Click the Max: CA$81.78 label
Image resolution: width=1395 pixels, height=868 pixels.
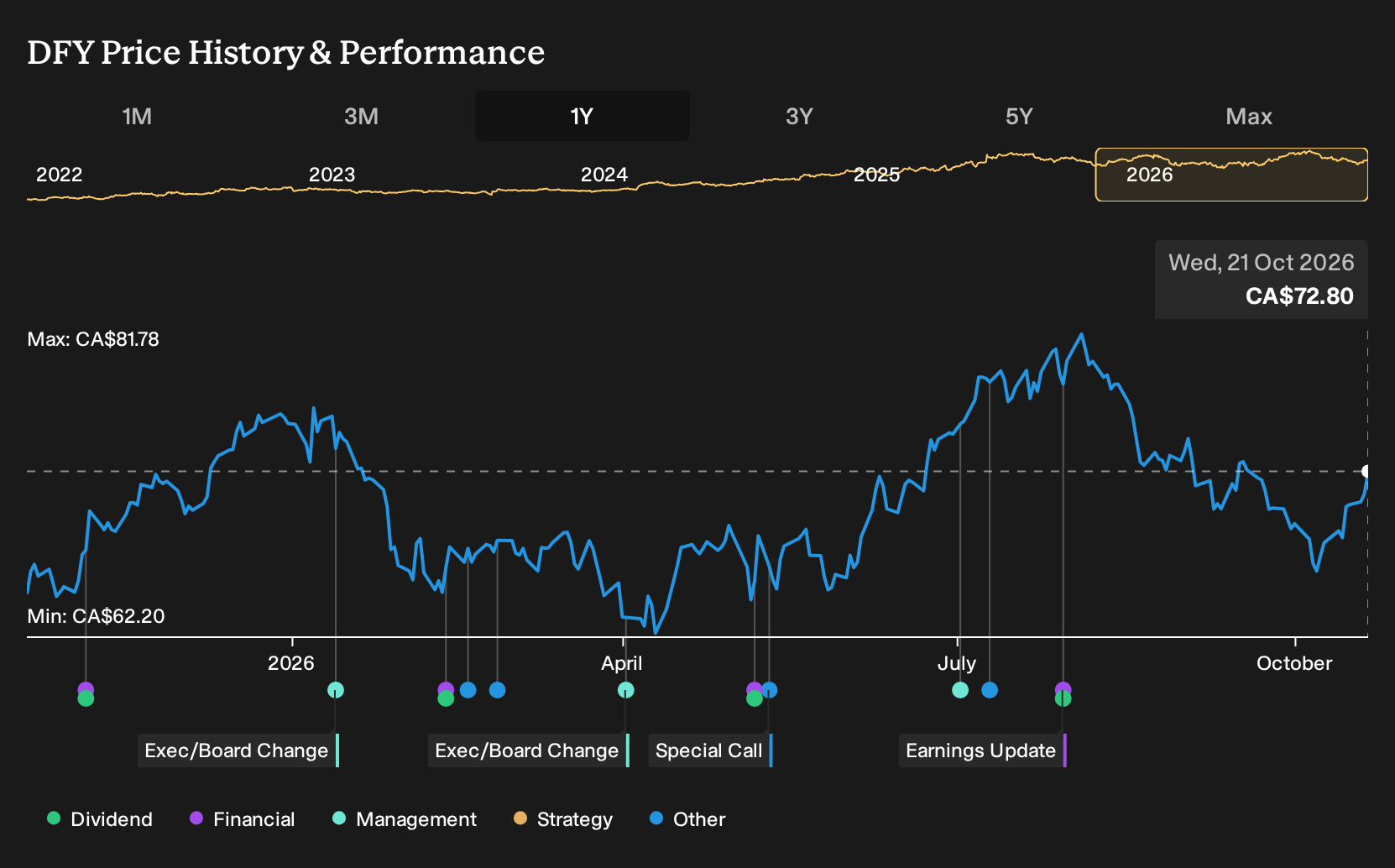tap(93, 339)
